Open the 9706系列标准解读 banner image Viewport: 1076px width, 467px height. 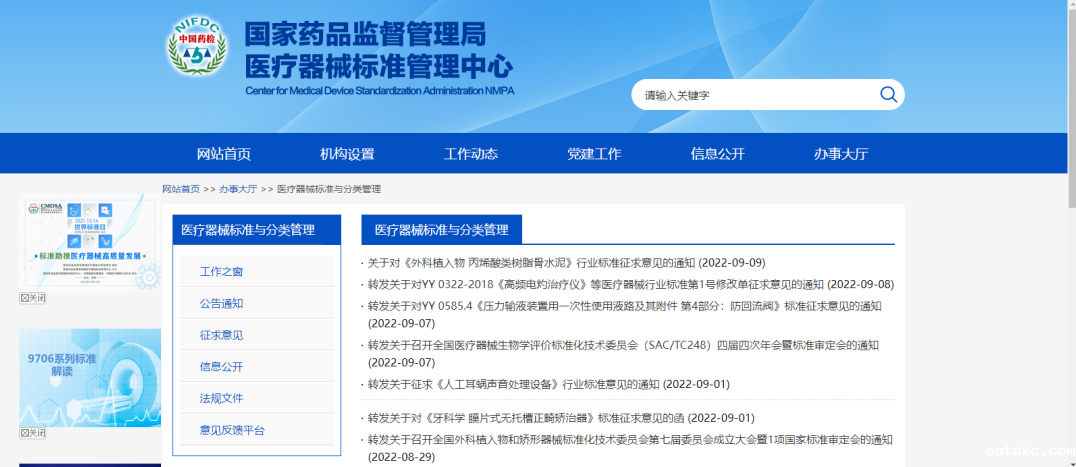point(90,376)
